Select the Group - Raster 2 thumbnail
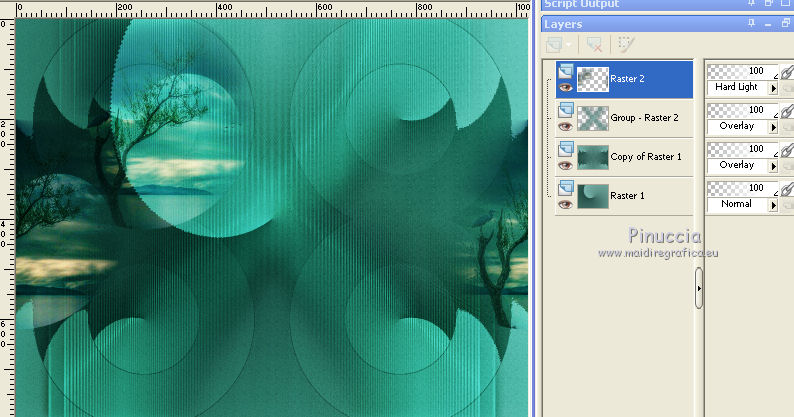The width and height of the screenshot is (794, 417). 593,119
